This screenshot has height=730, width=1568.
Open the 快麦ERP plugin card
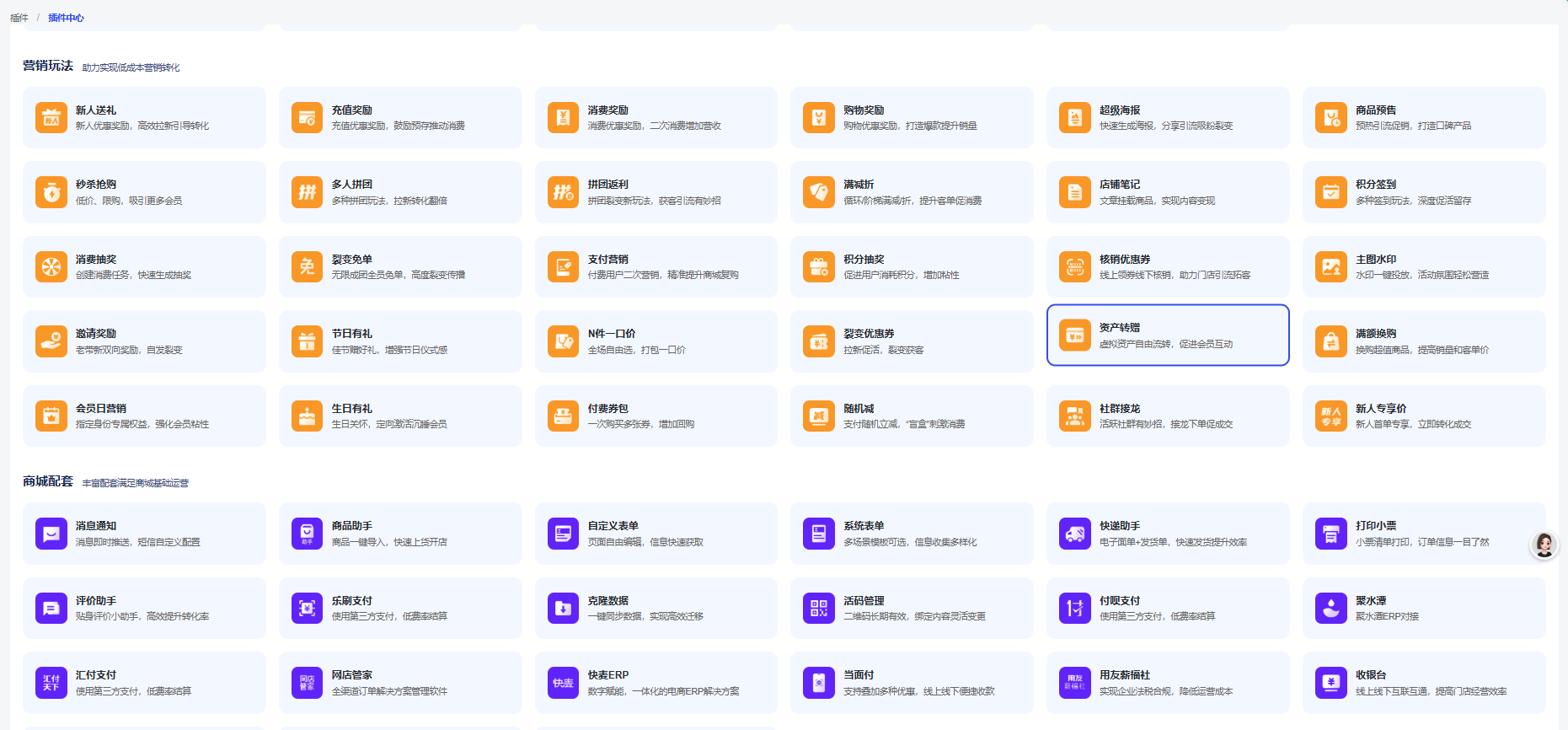[x=656, y=683]
